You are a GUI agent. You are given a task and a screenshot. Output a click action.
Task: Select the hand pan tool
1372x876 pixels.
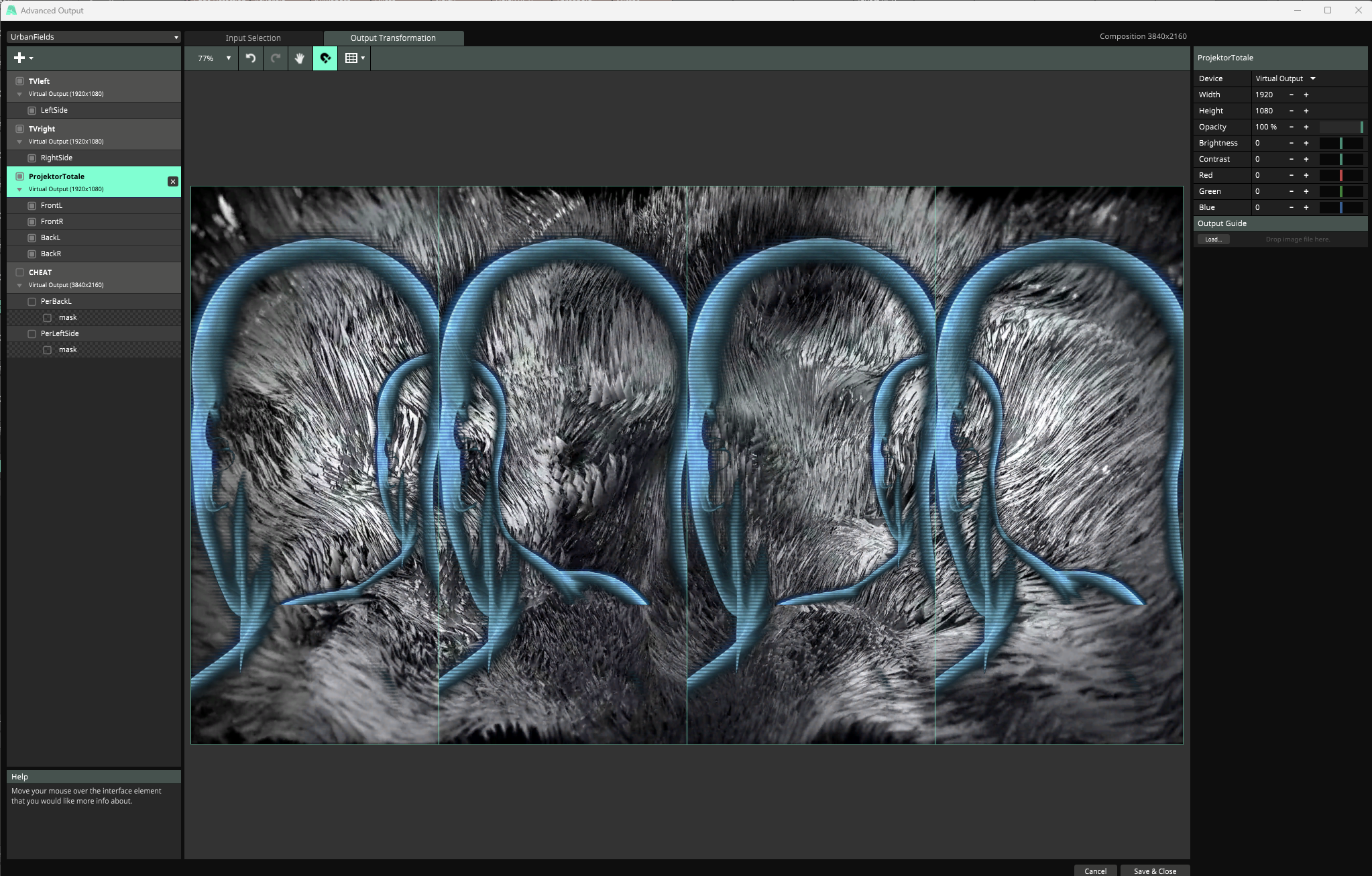point(300,58)
